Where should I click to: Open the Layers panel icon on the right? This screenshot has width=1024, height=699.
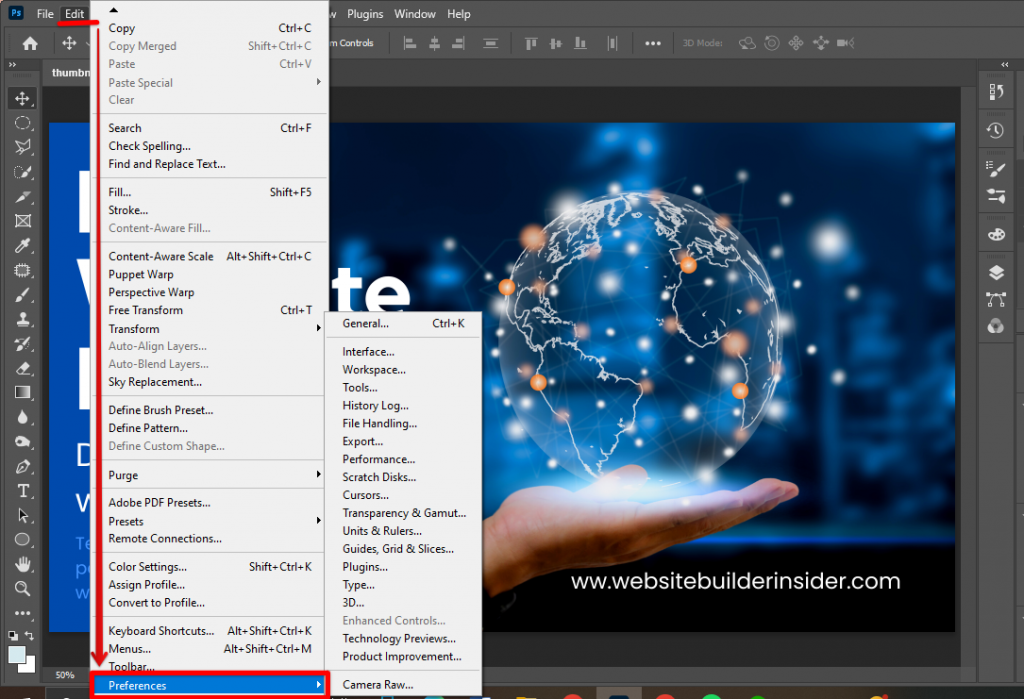point(996,271)
